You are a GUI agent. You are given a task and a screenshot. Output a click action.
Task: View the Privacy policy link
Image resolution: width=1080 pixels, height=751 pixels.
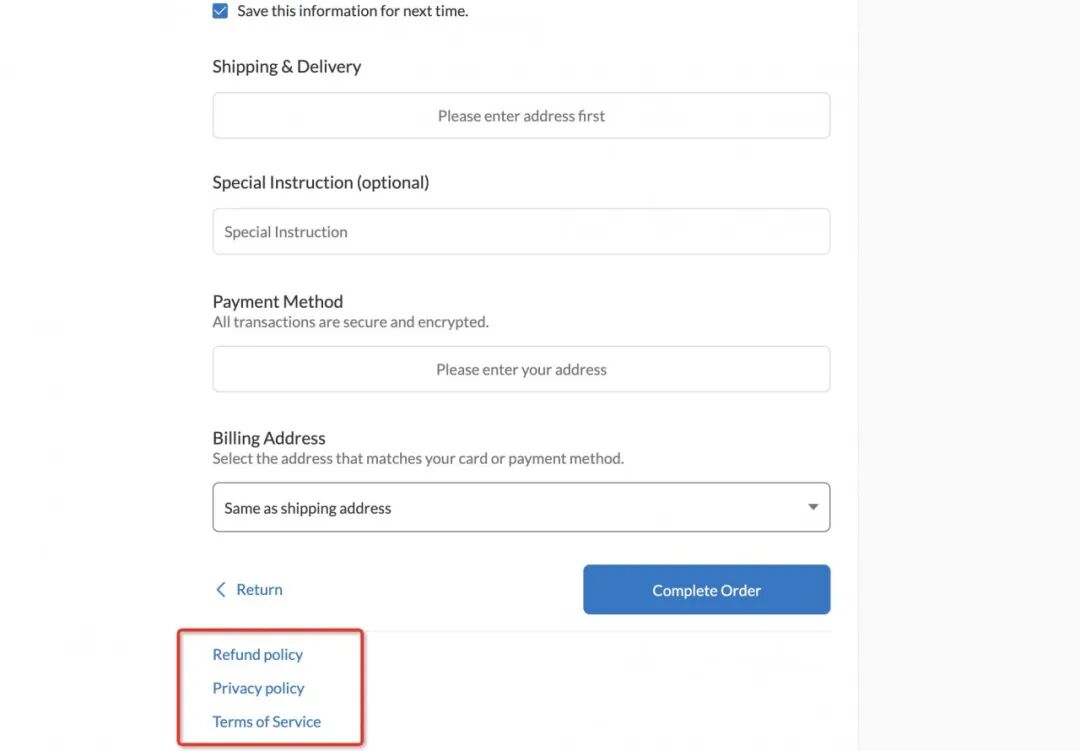tap(258, 688)
